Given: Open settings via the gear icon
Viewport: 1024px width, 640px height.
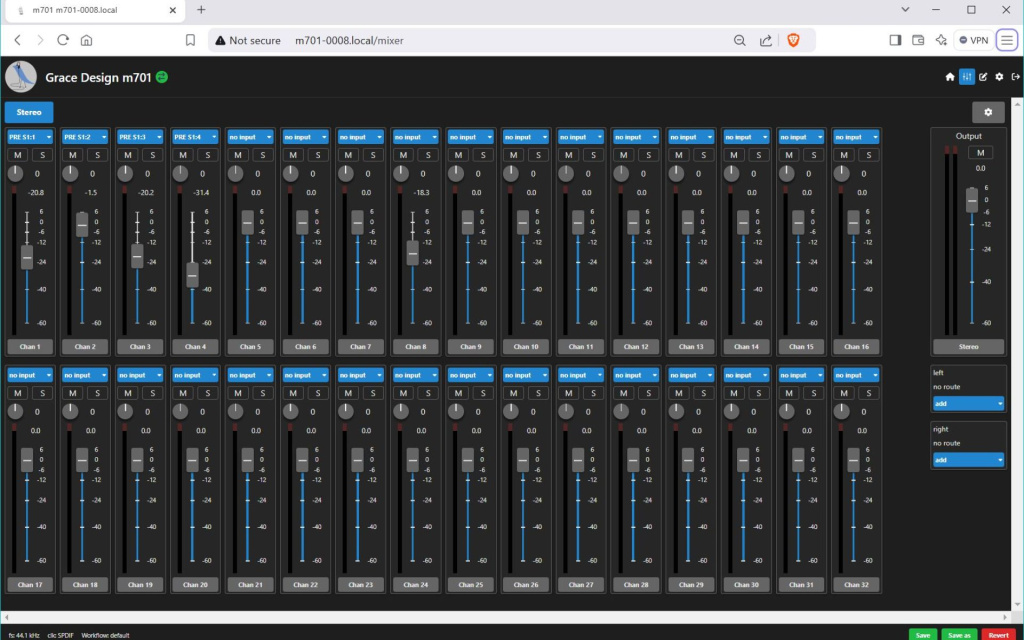Looking at the screenshot, I should pyautogui.click(x=1000, y=76).
